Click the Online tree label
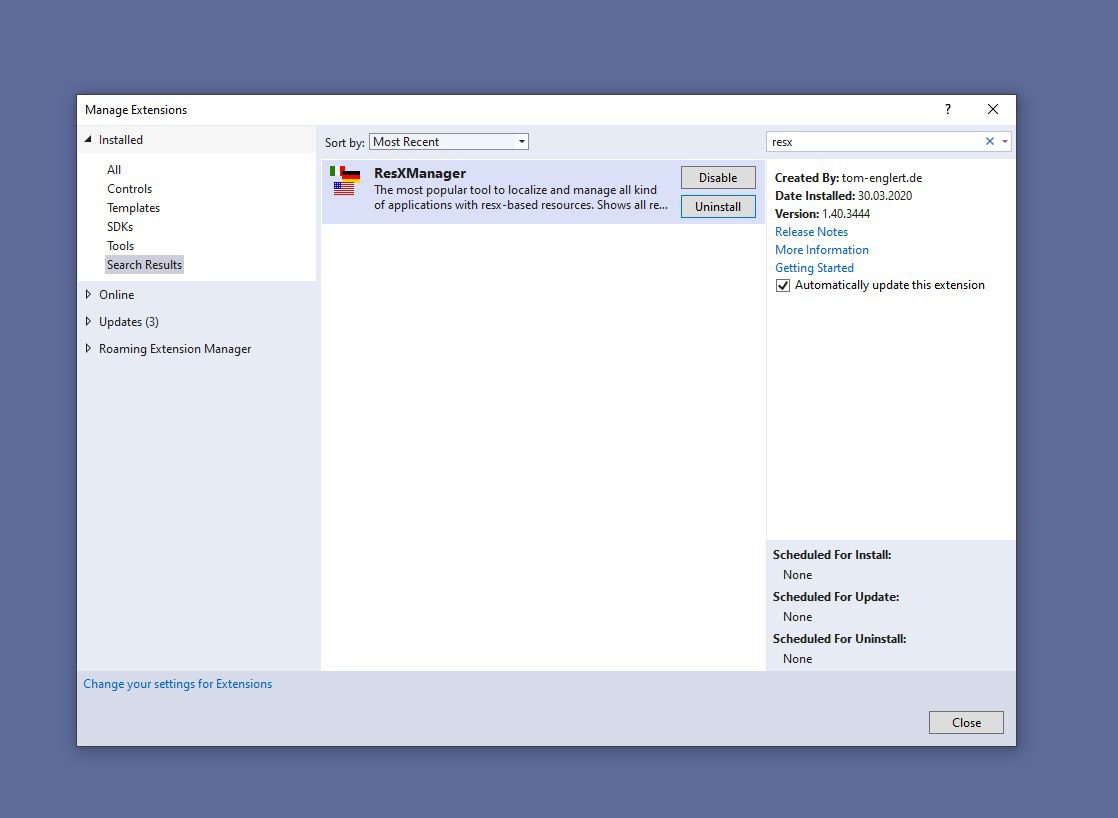This screenshot has width=1118, height=818. click(116, 295)
